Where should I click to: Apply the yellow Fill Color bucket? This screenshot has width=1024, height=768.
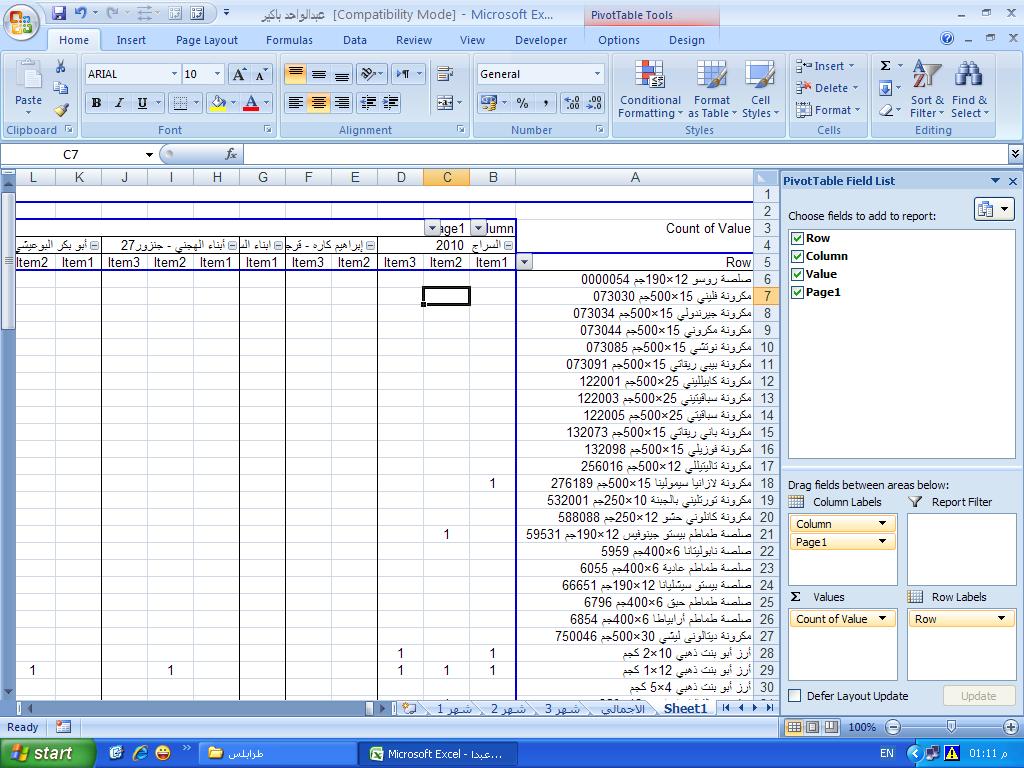[218, 103]
